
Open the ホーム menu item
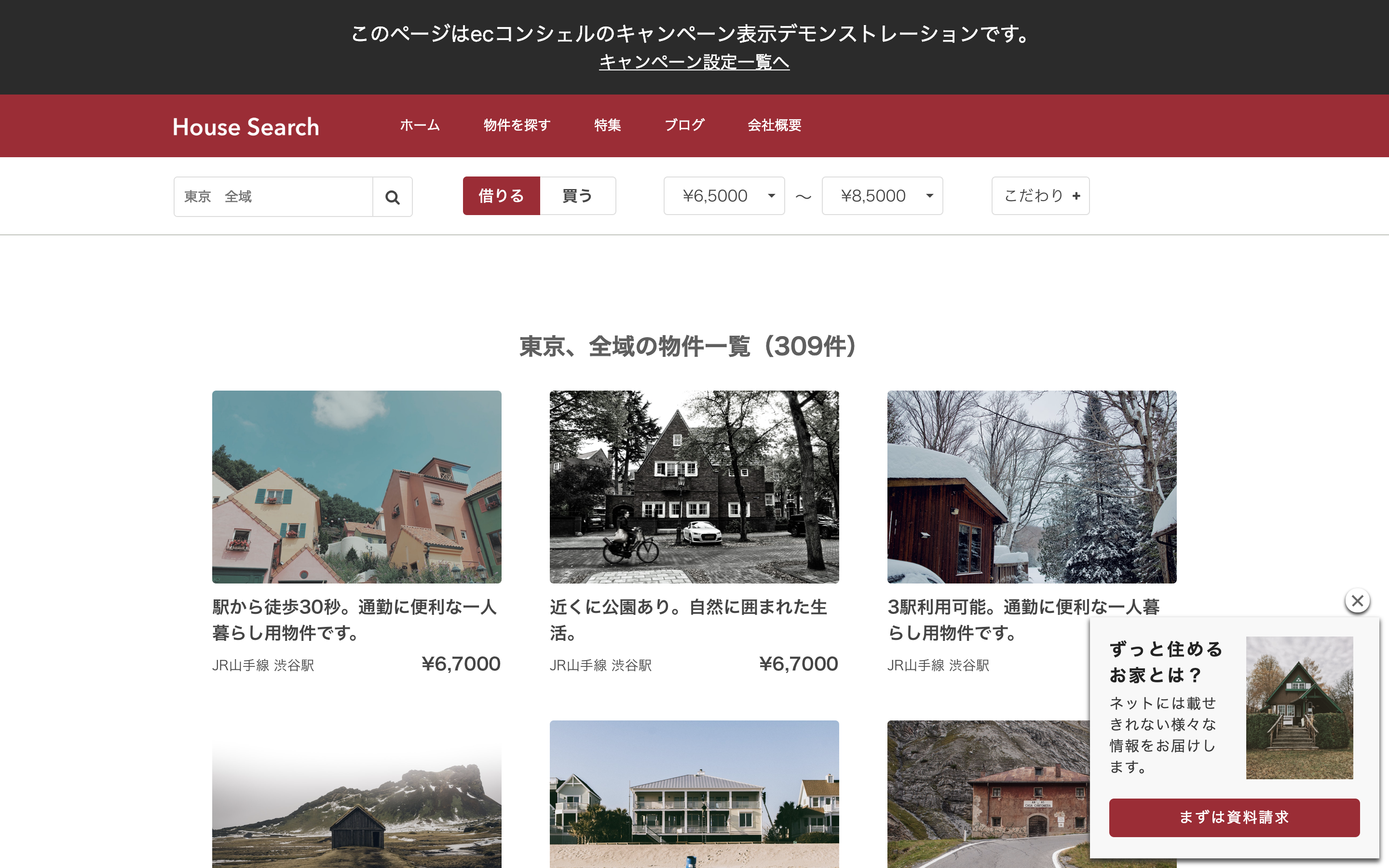pos(420,125)
